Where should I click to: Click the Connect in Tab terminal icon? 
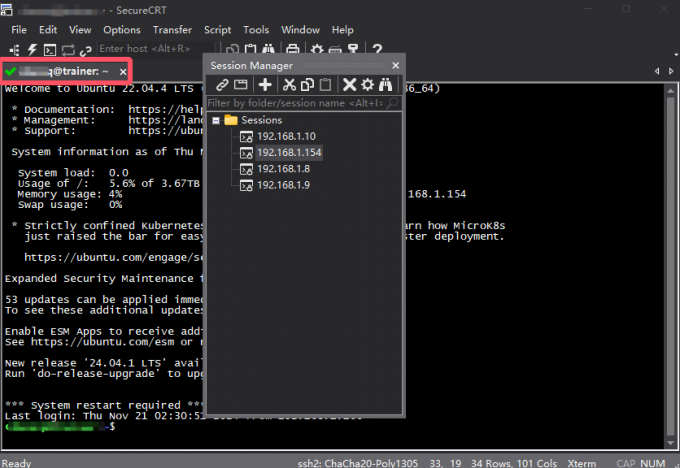click(x=50, y=50)
